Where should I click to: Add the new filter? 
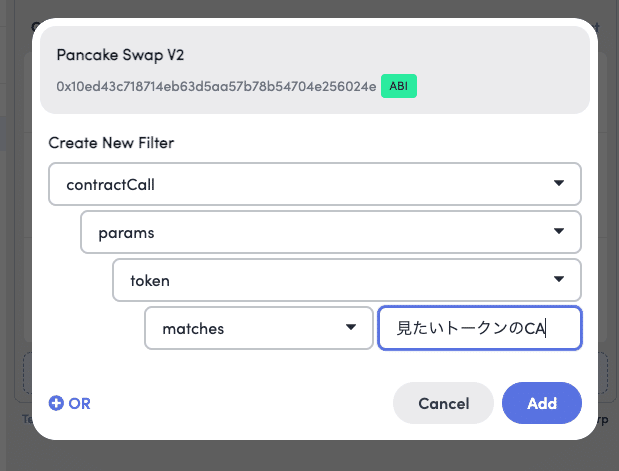542,403
